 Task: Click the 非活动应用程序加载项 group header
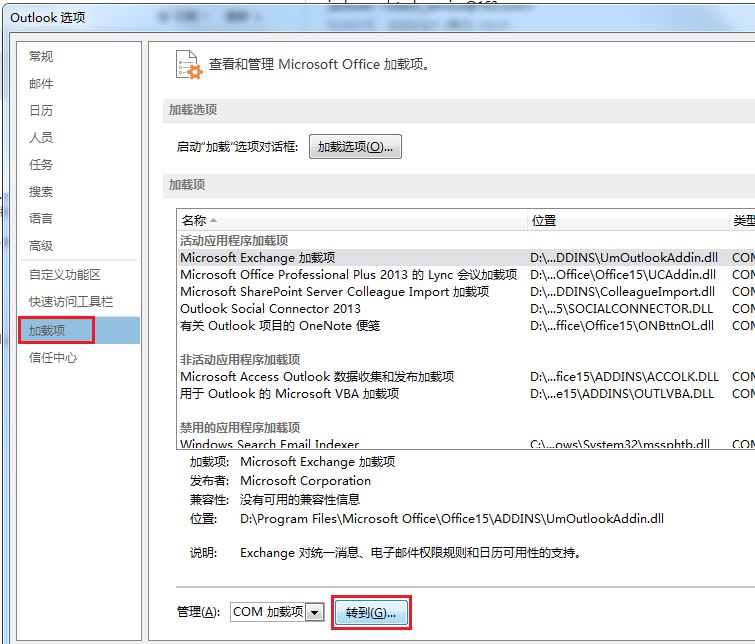[240, 359]
